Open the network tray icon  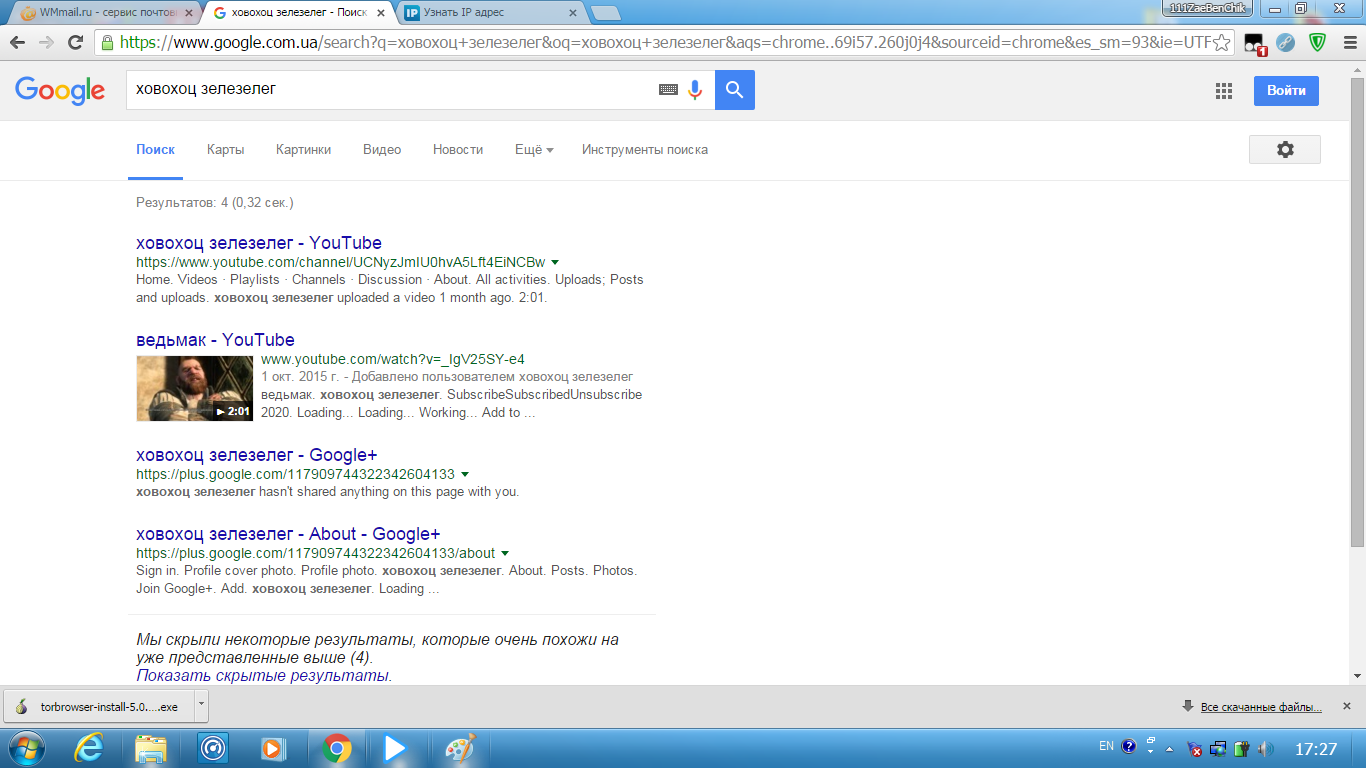(1218, 748)
